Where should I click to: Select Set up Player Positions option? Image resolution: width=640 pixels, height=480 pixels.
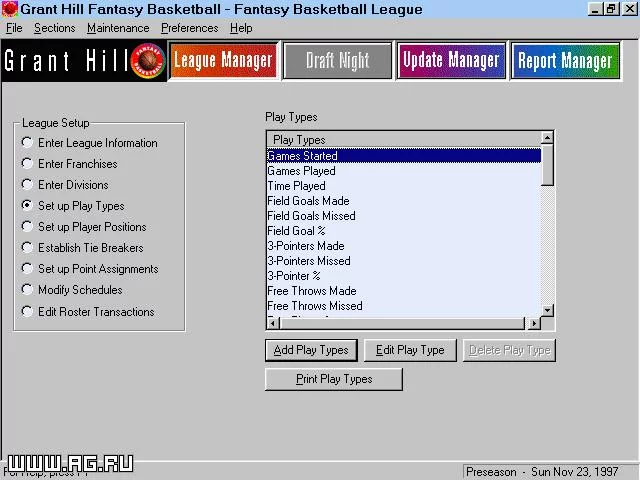[84, 227]
